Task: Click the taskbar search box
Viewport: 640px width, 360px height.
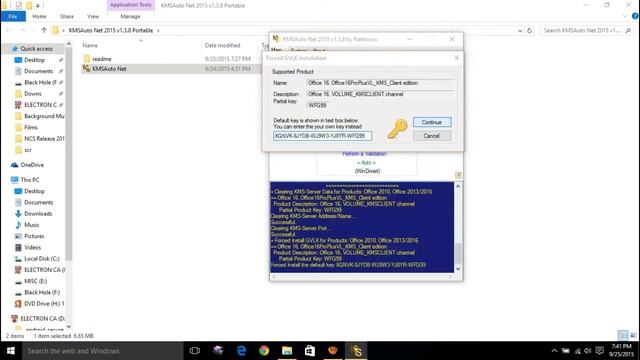Action: tap(102, 351)
